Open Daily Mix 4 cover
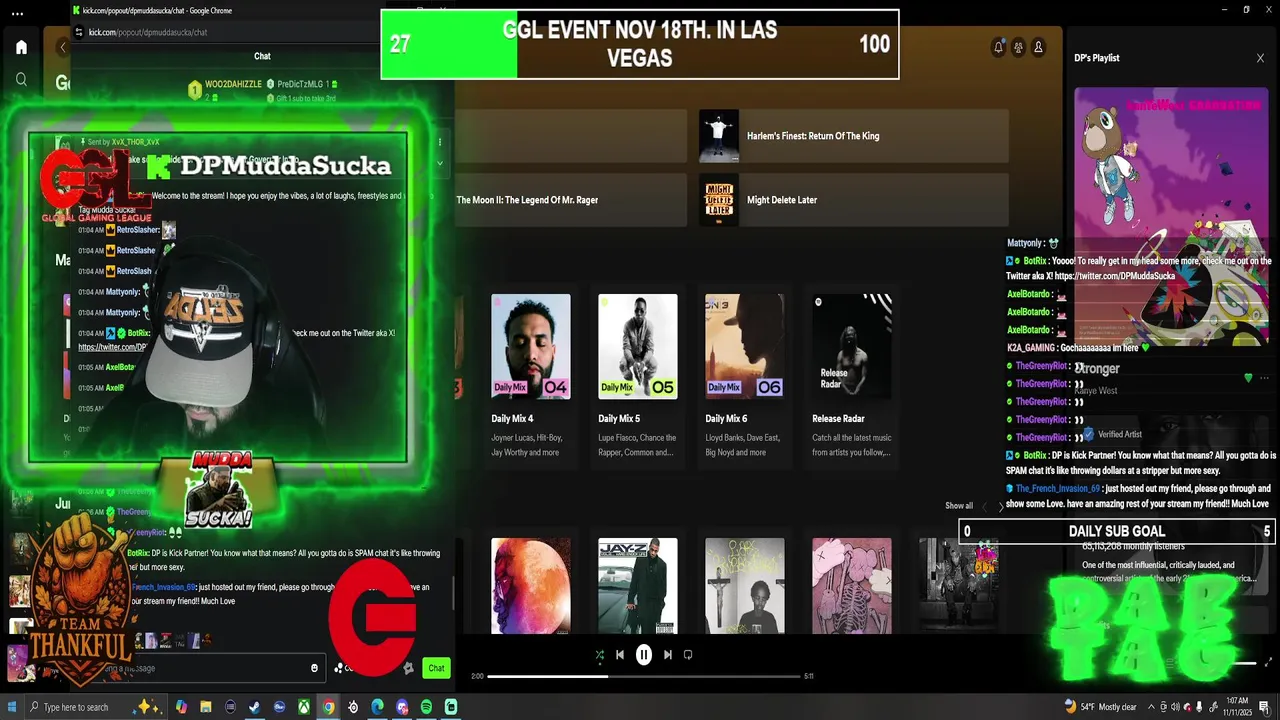The height and width of the screenshot is (720, 1280). [531, 347]
